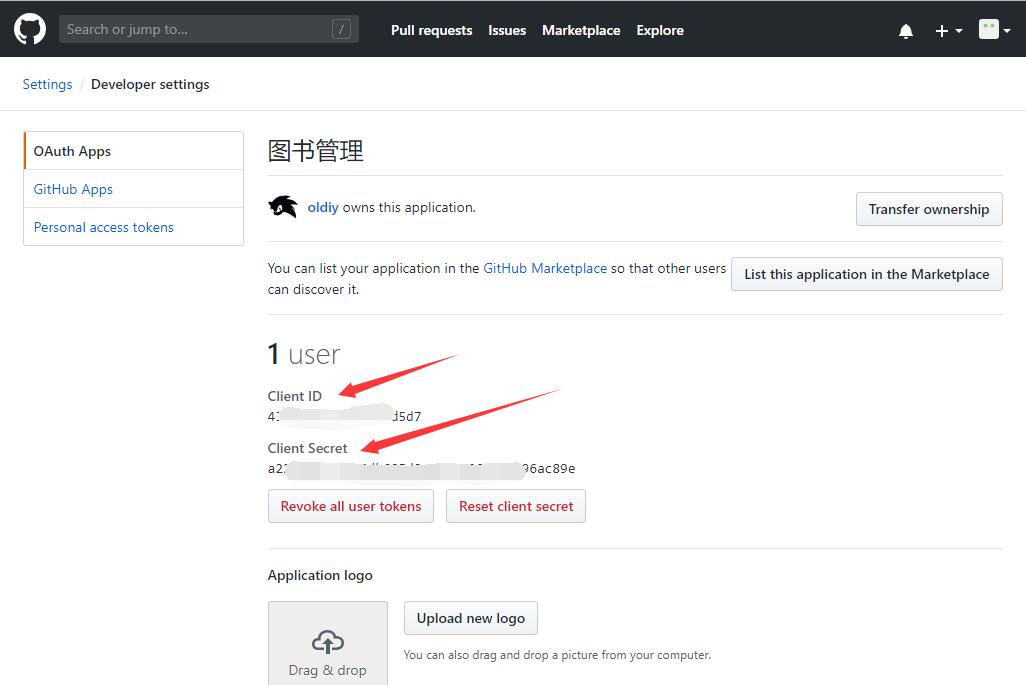This screenshot has width=1026, height=685.
Task: Expand the plus create-new dropdown
Action: 948,31
